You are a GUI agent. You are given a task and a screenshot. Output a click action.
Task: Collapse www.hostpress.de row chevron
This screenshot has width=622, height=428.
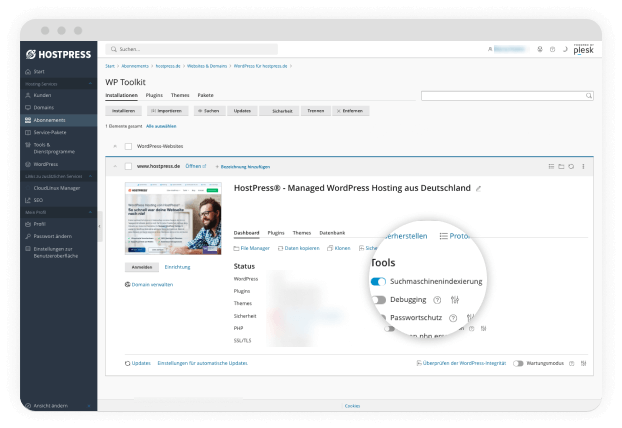pyautogui.click(x=115, y=166)
